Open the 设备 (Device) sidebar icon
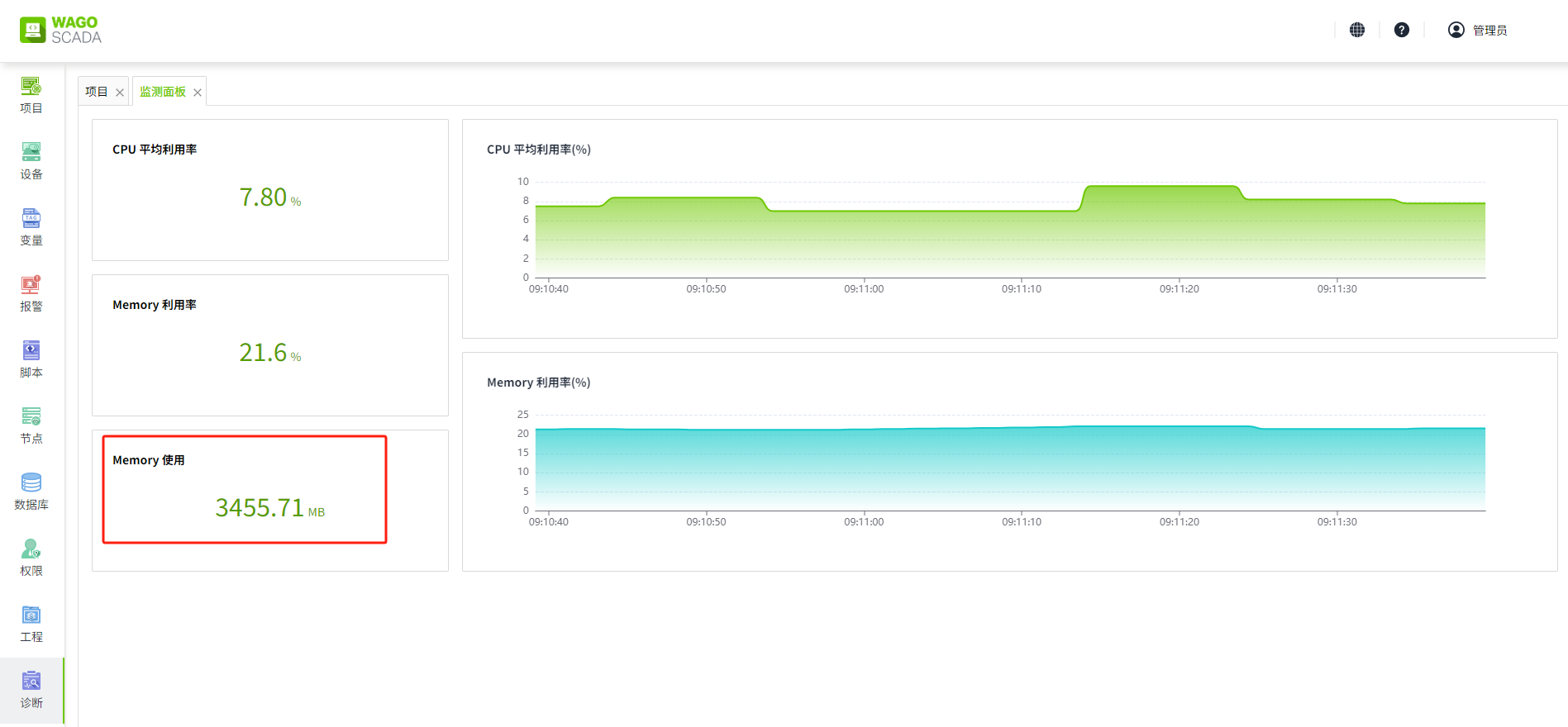The height and width of the screenshot is (727, 1568). point(31,161)
